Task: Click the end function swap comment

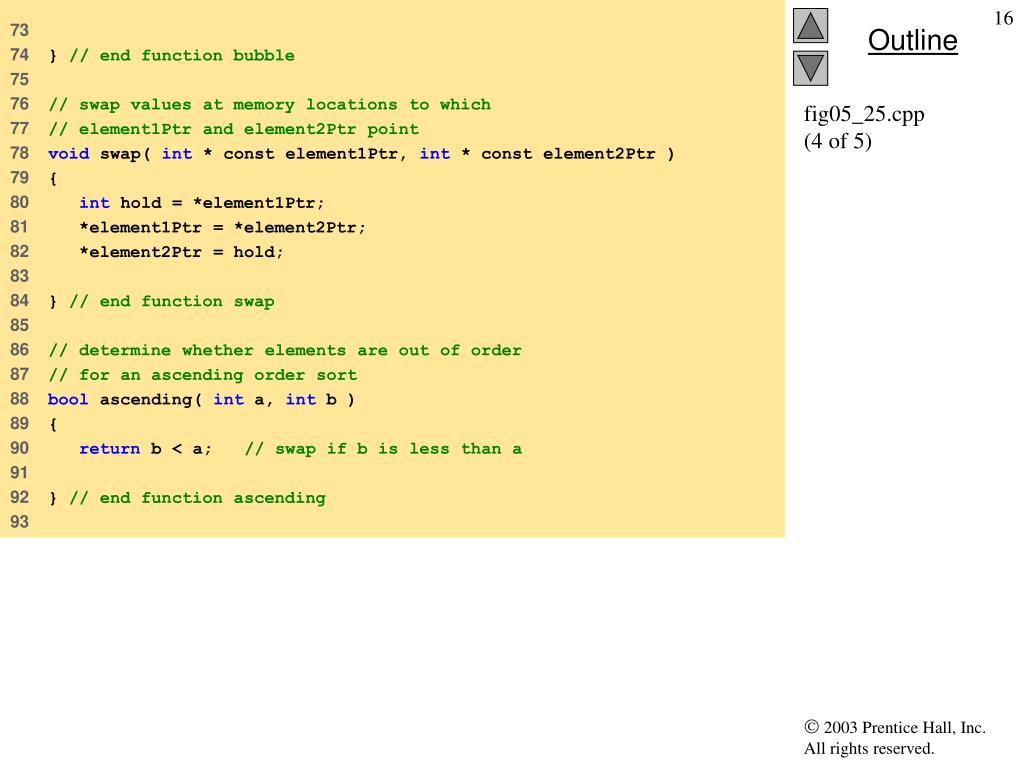Action: (172, 302)
